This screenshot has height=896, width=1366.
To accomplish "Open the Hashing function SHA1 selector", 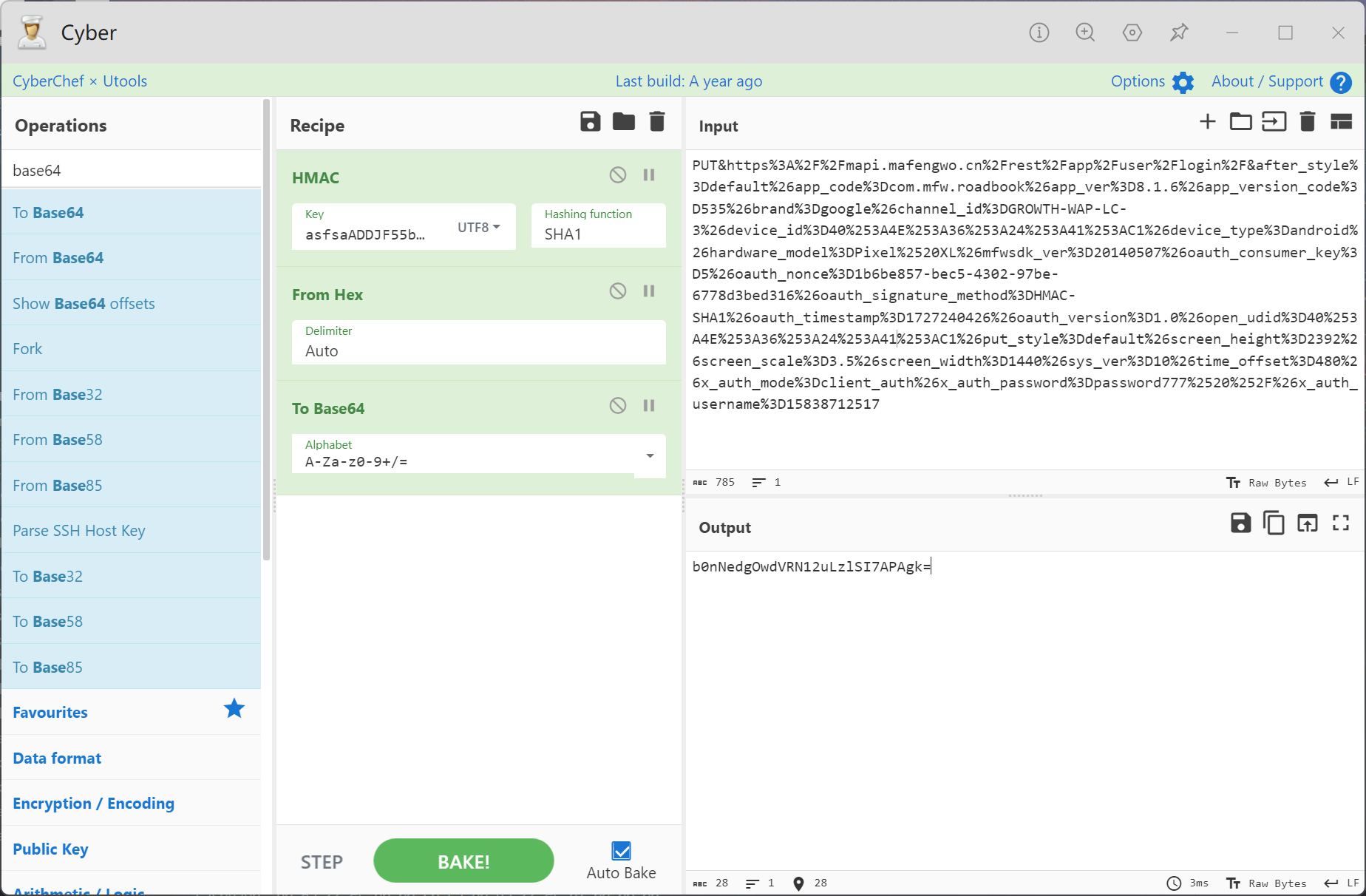I will [599, 226].
